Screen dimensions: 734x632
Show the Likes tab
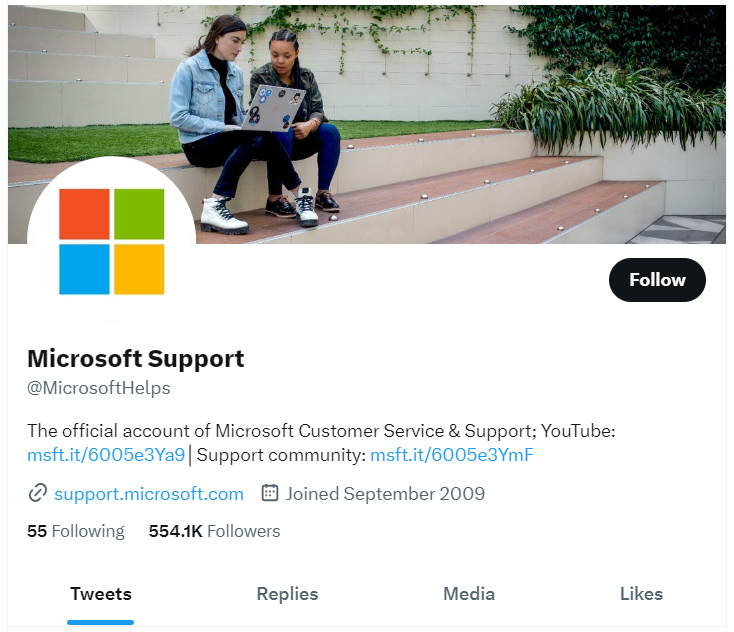point(641,594)
